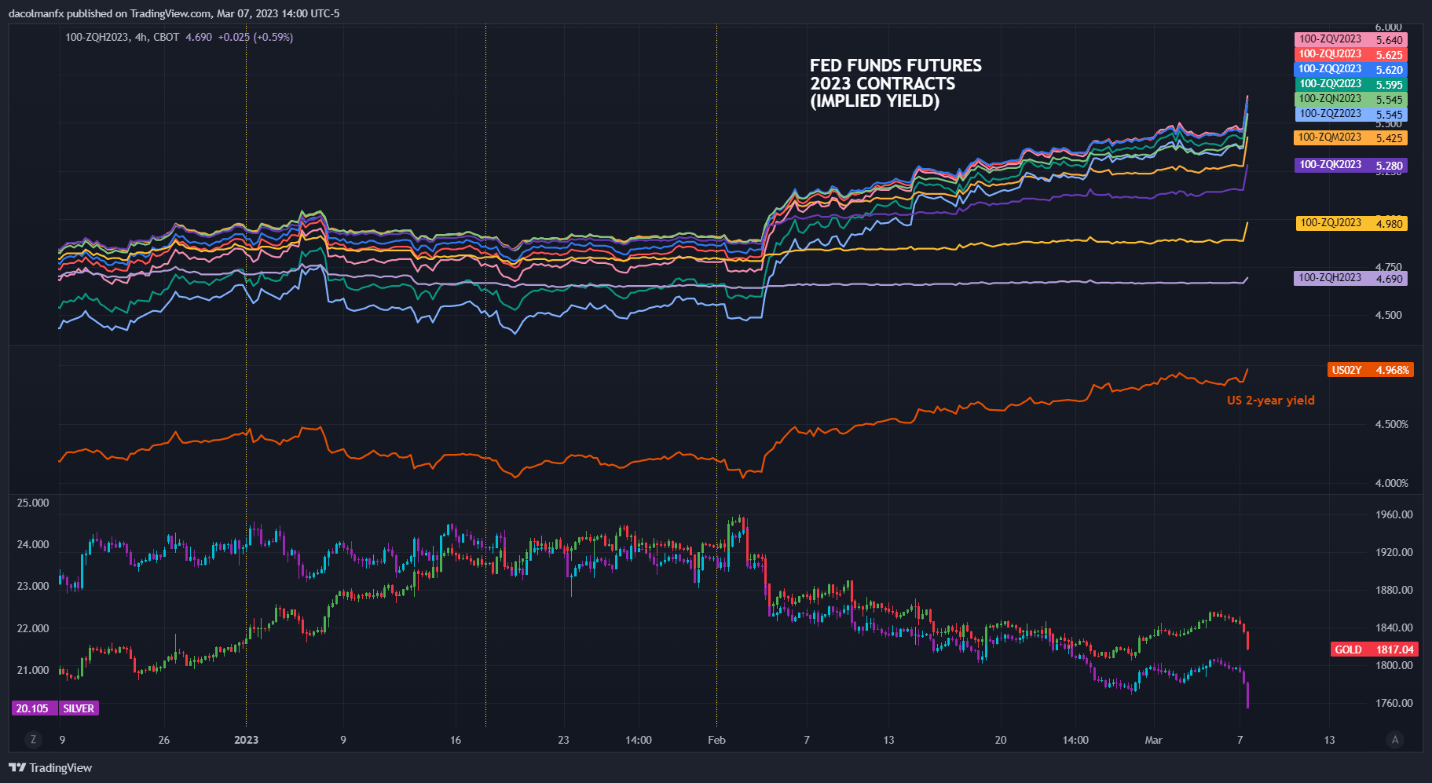This screenshot has width=1432, height=783.
Task: Click the 1800.00 gold axis value
Action: pos(1393,665)
